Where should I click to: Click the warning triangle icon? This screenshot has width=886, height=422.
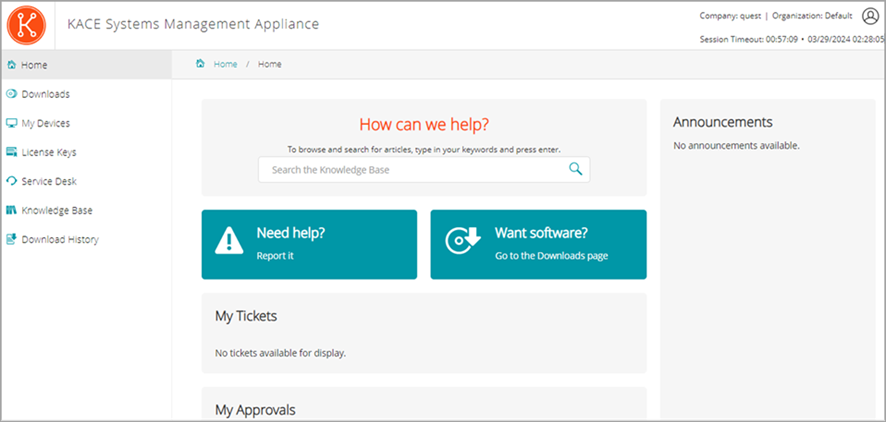tap(230, 240)
